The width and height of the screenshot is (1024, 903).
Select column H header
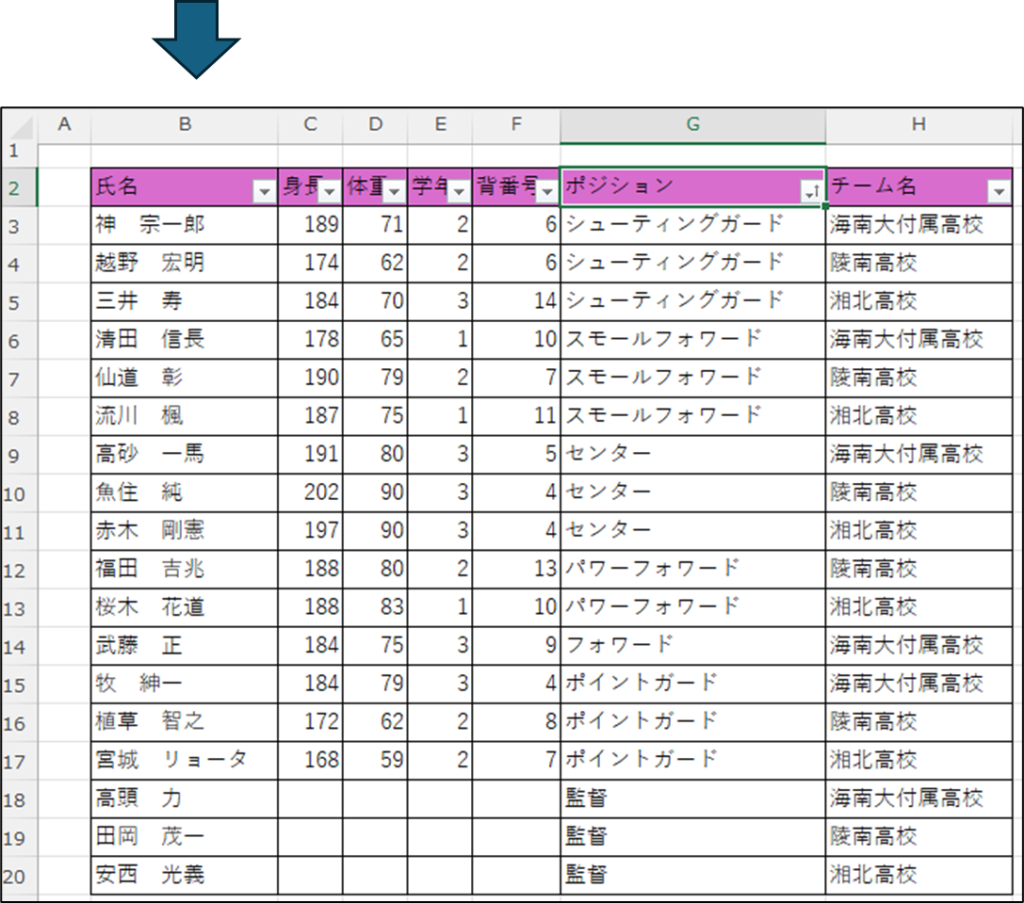click(x=919, y=124)
